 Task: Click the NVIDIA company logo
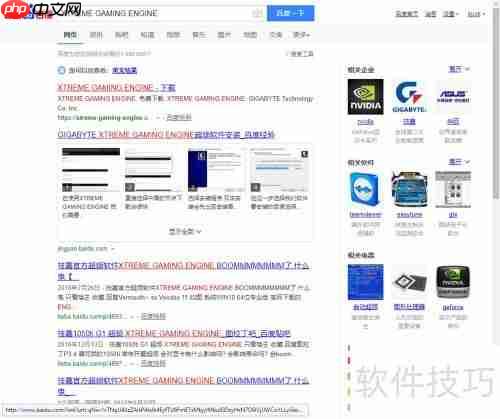tap(365, 97)
